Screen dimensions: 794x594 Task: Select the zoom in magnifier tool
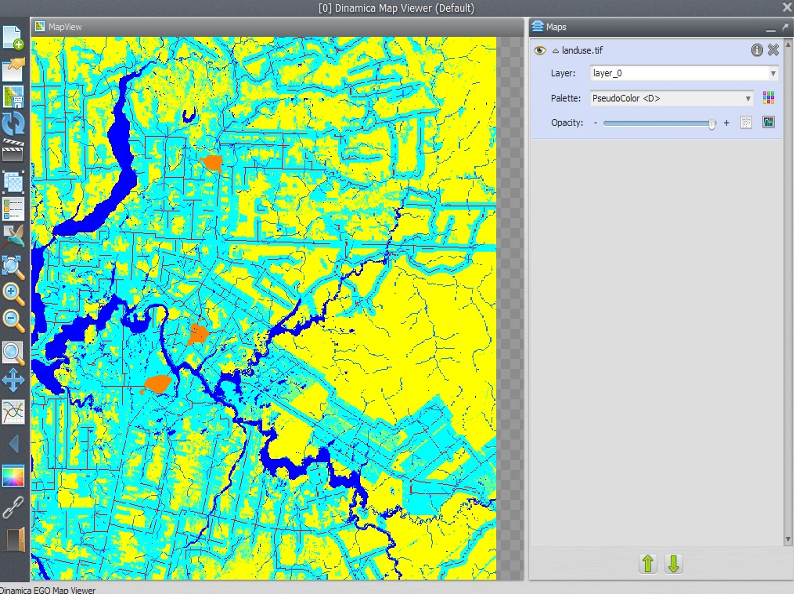point(13,293)
